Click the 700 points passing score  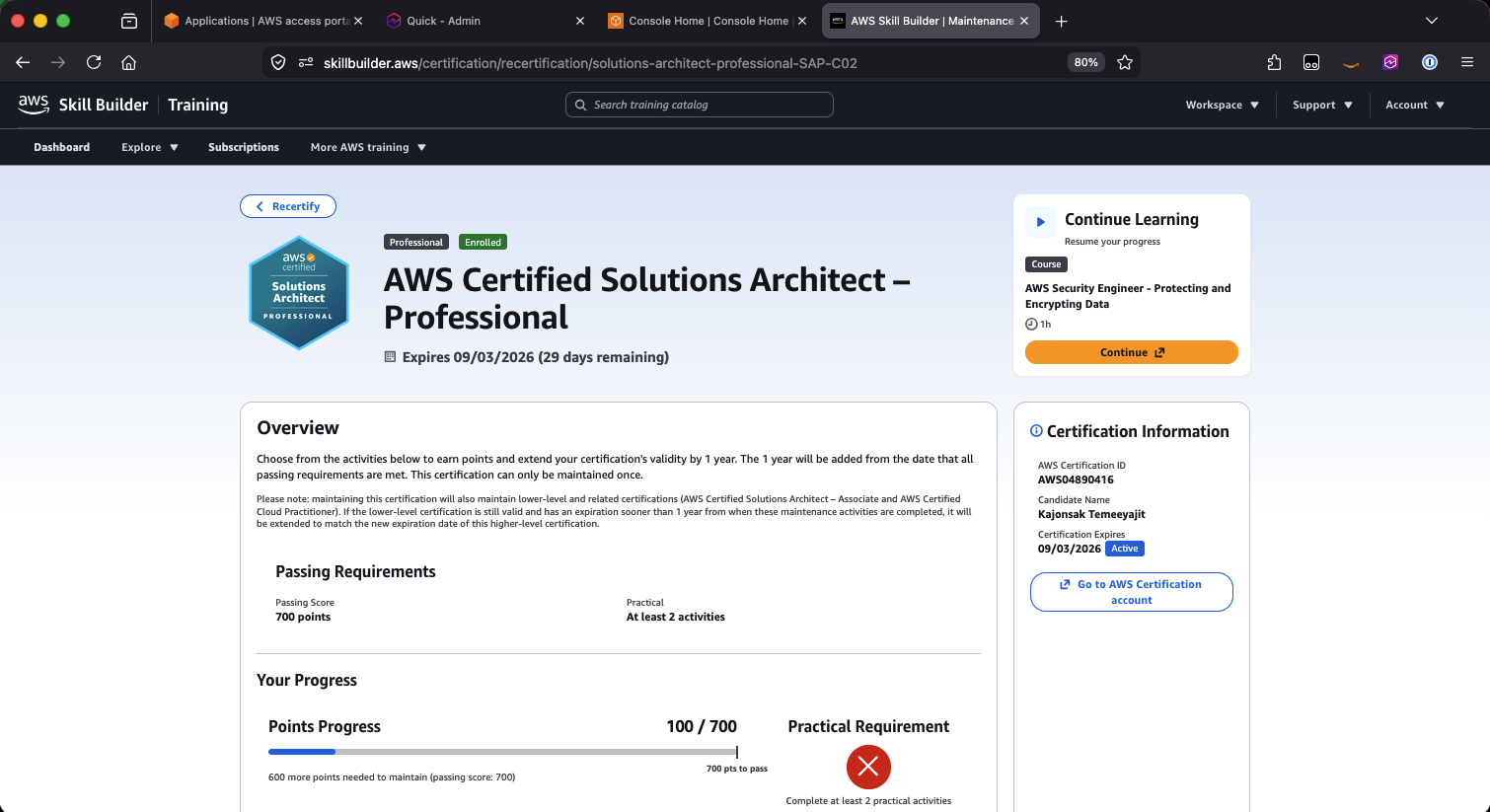[303, 617]
